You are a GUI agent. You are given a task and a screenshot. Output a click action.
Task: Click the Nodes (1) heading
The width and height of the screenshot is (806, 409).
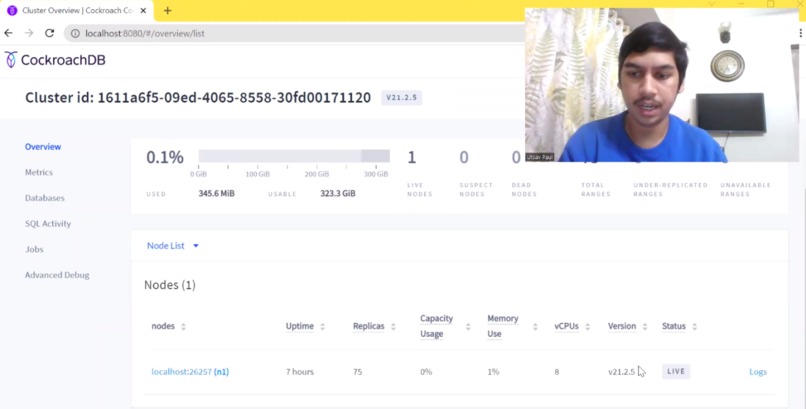pyautogui.click(x=170, y=285)
